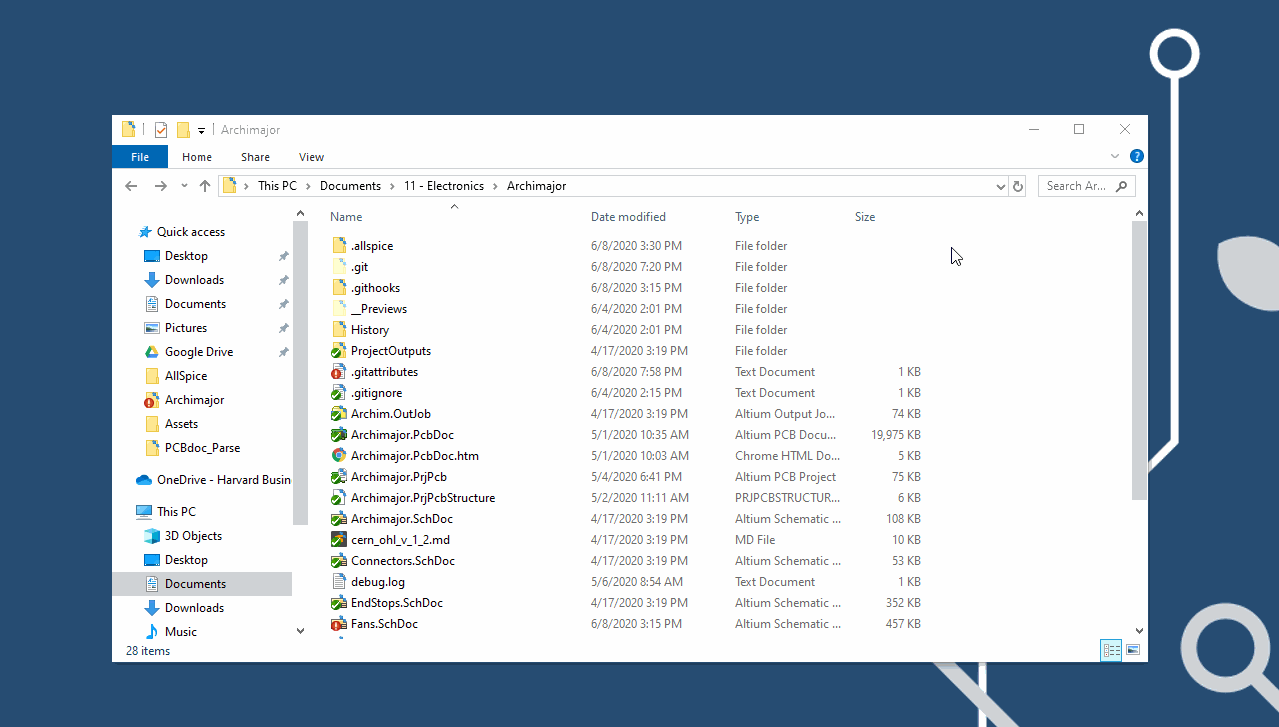Click the file list vertical scrollbar
Screen dimensions: 1279x727
[x=1140, y=360]
